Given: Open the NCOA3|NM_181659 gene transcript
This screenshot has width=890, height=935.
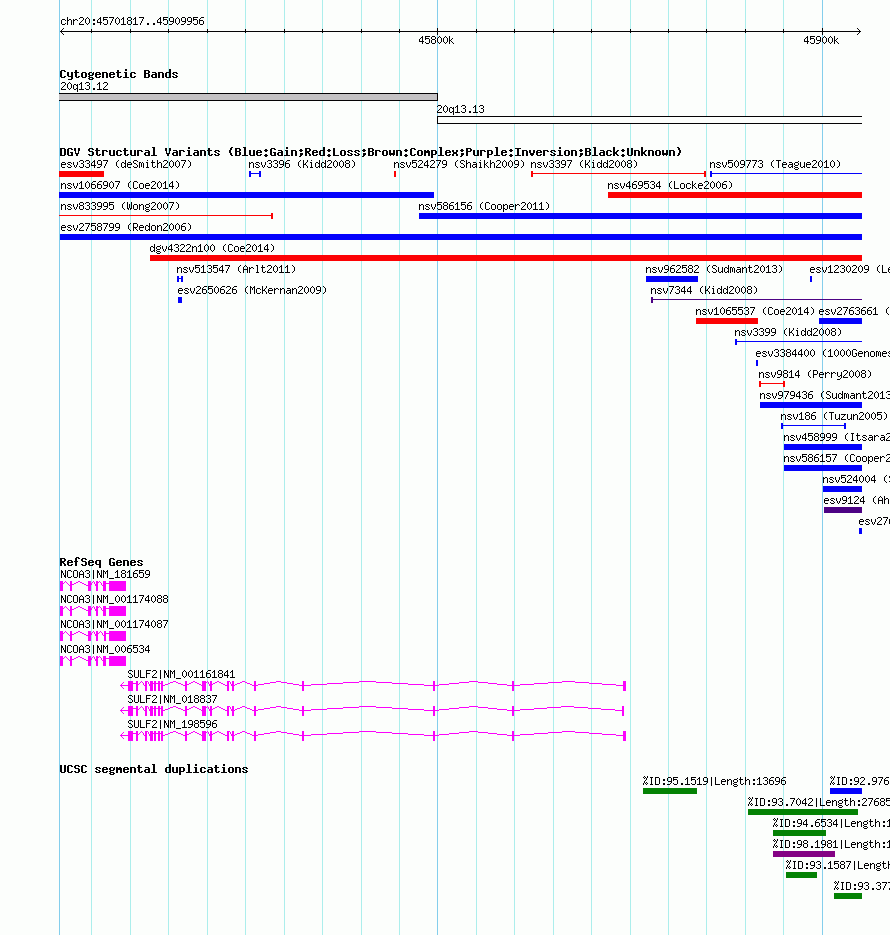Looking at the screenshot, I should (93, 586).
